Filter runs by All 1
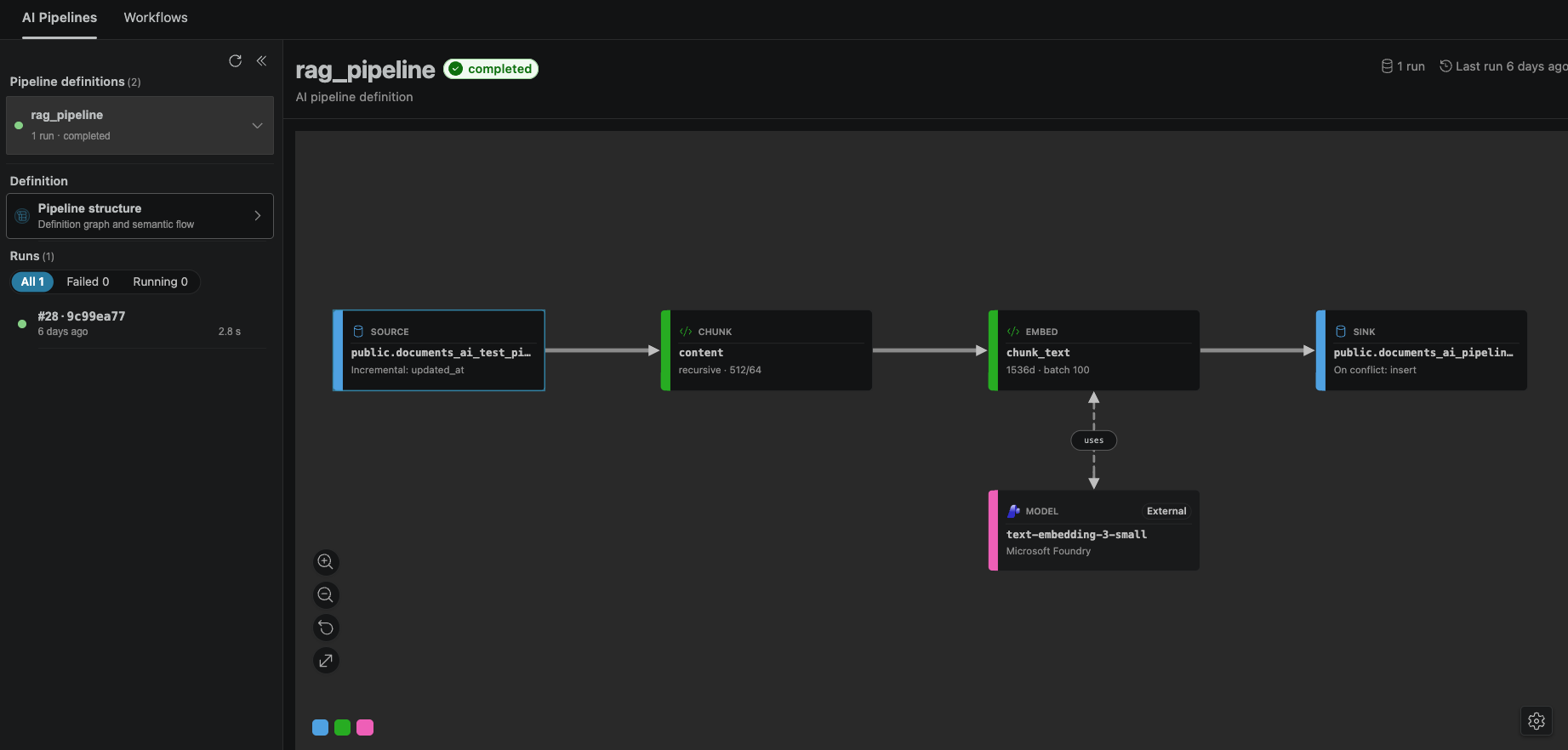This screenshot has height=750, width=1568. point(32,281)
